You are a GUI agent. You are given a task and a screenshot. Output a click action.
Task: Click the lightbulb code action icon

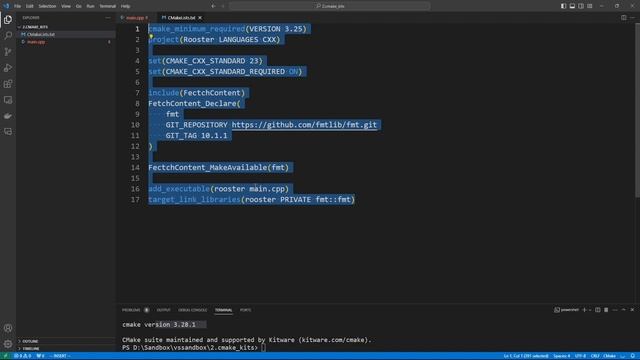(151, 36)
